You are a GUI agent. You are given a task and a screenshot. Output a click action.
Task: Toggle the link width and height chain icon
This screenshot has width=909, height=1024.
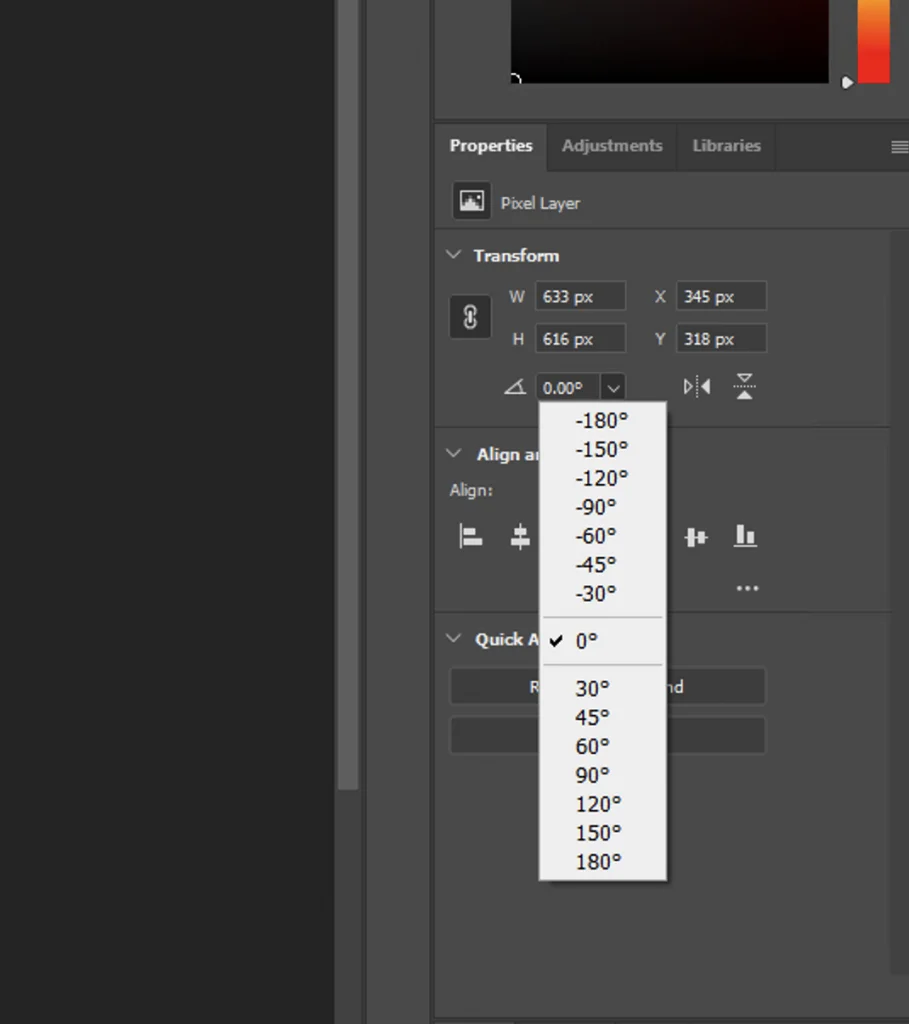[470, 317]
